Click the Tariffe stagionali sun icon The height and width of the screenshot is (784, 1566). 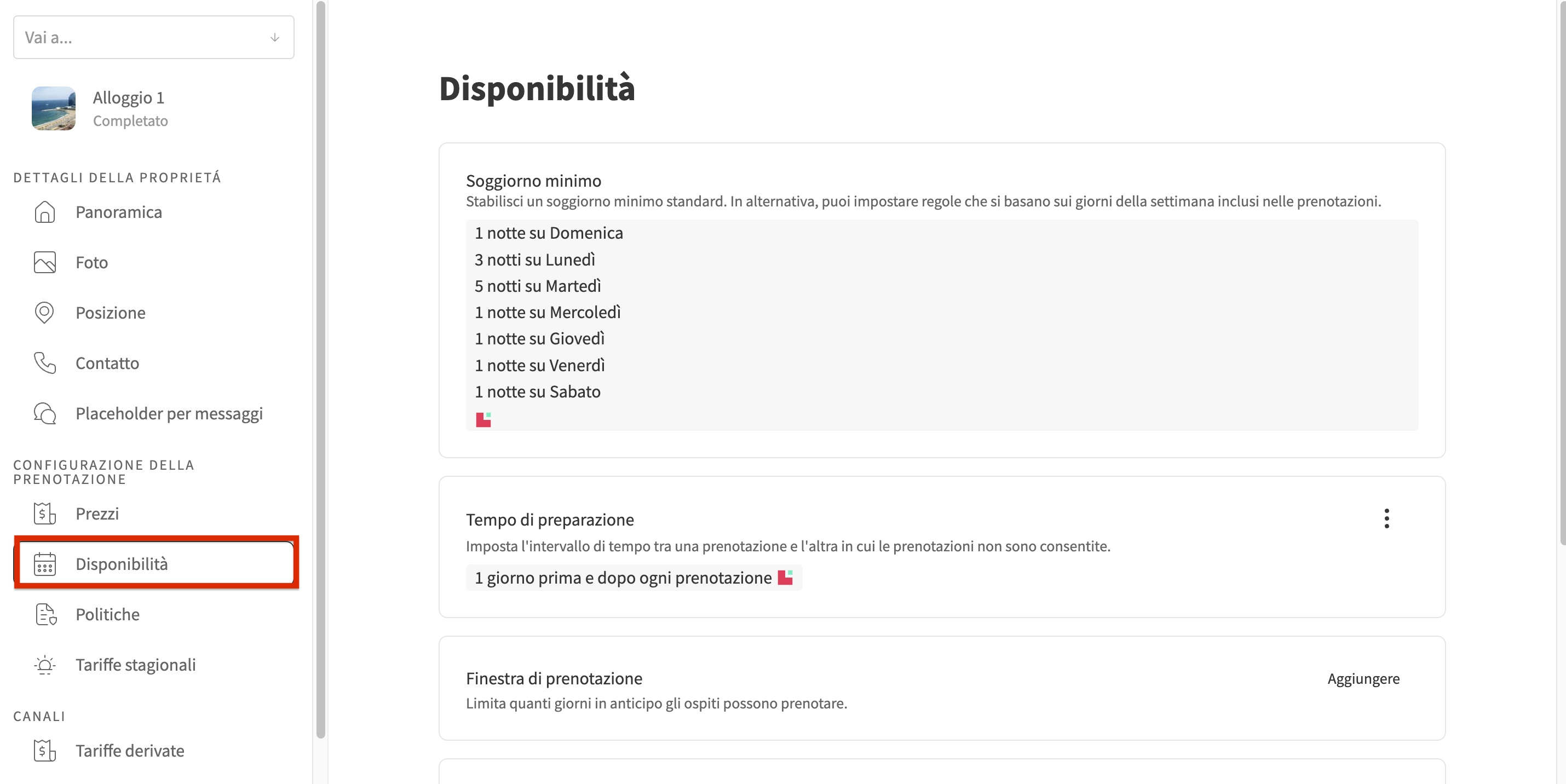[x=44, y=665]
